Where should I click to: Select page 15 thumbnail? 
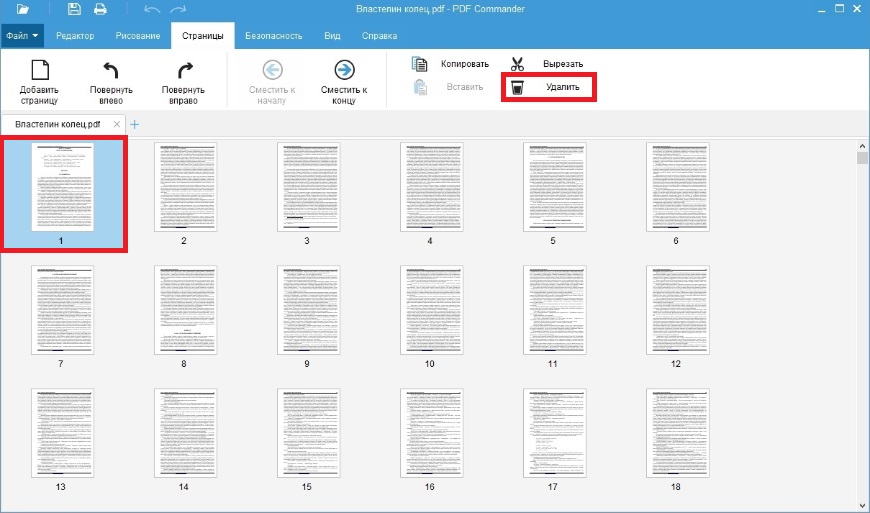click(x=308, y=433)
